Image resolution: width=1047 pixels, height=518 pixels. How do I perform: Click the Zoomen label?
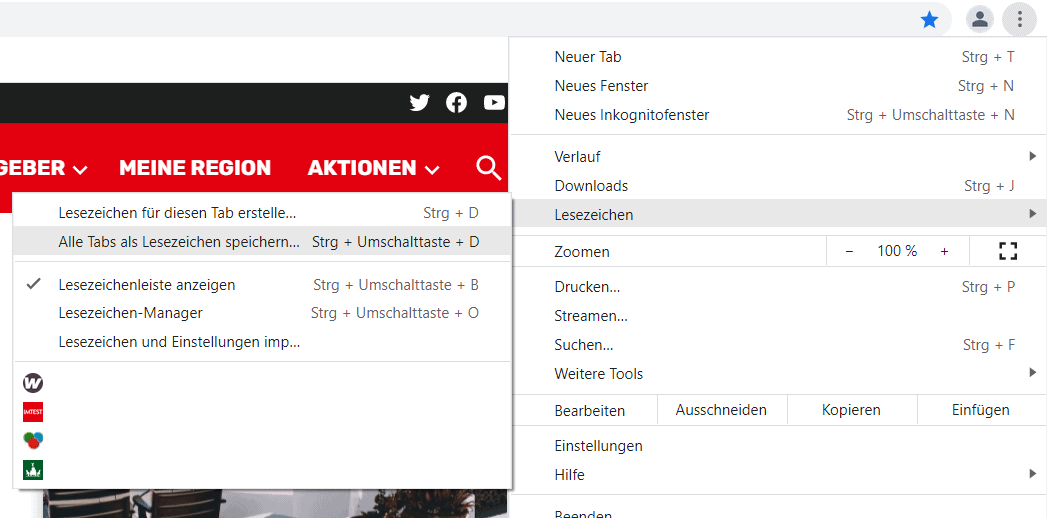click(x=582, y=252)
